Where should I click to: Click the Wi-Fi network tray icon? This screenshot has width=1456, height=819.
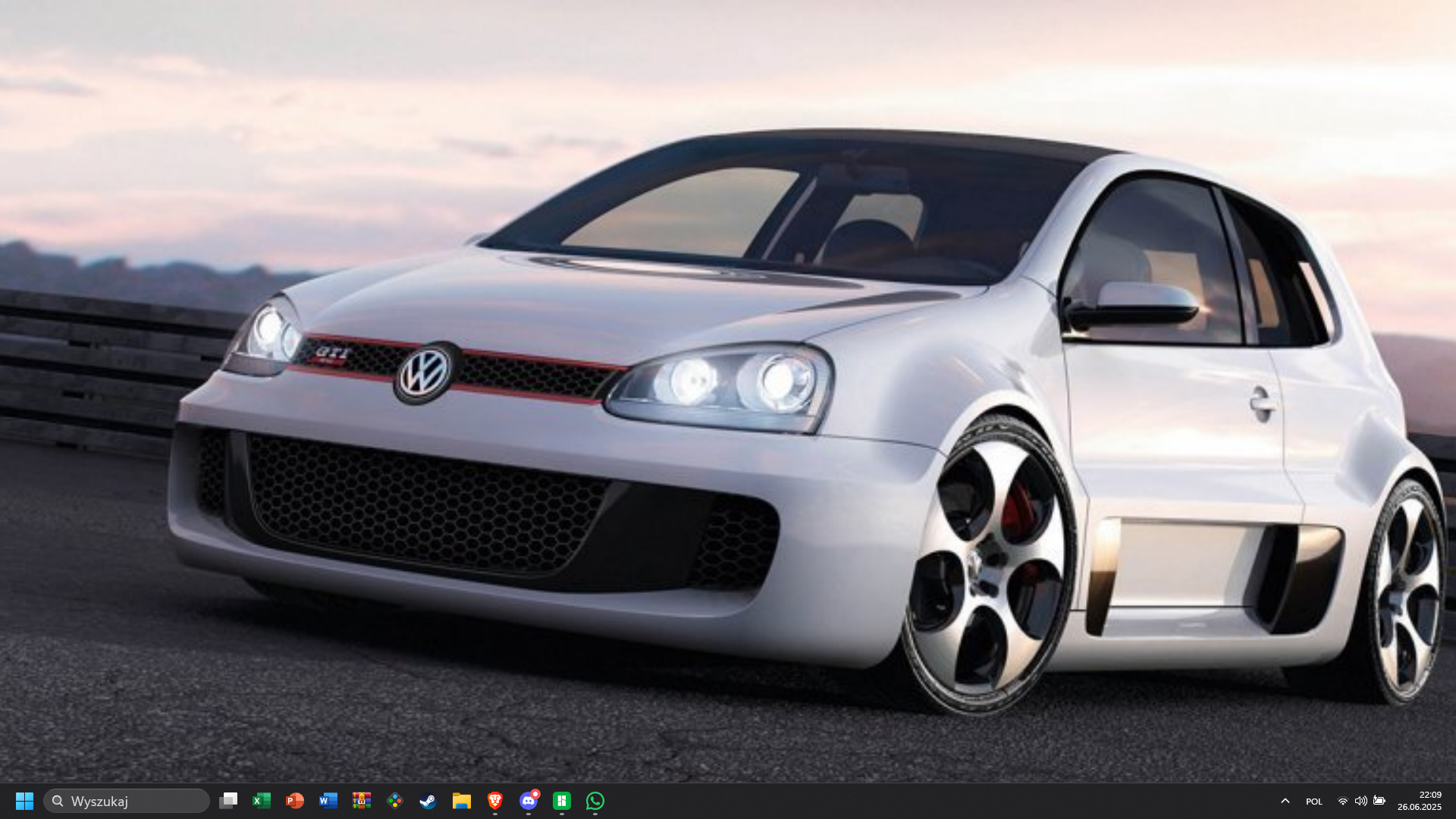(1343, 801)
